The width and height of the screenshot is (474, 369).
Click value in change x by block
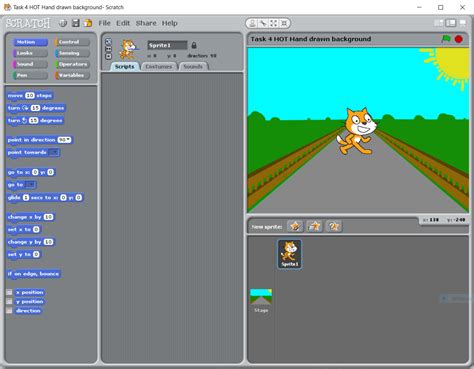(x=48, y=217)
